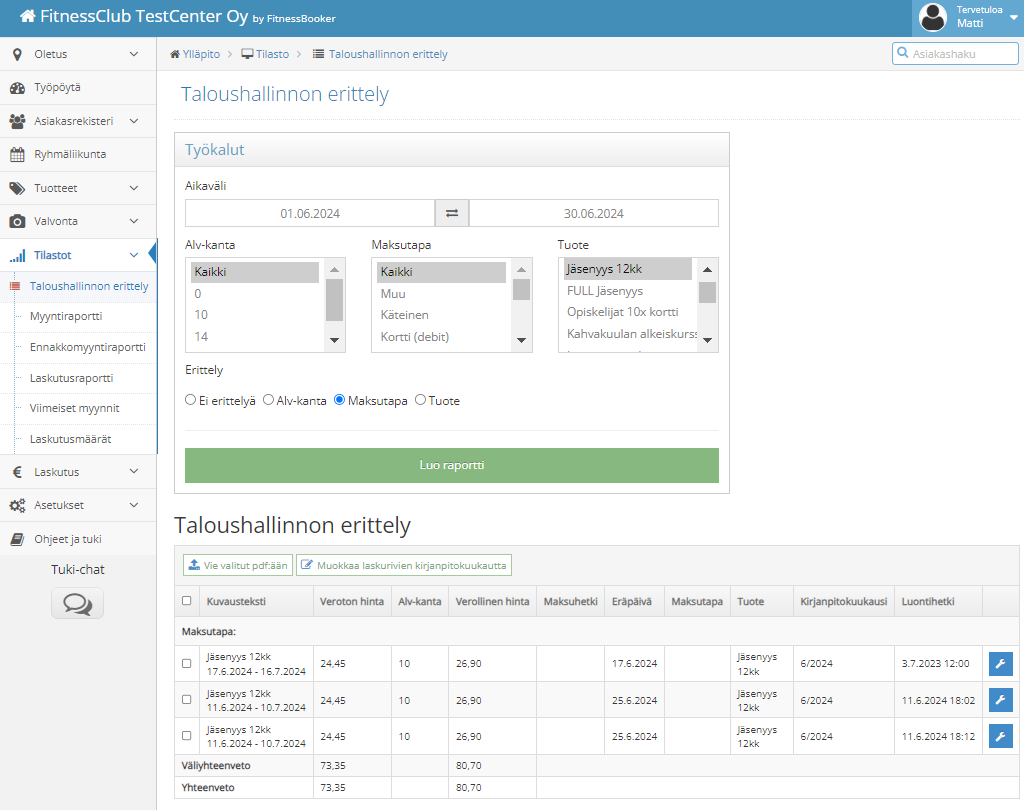Click the Alv-kanta list scrollbar thumb

pos(334,300)
